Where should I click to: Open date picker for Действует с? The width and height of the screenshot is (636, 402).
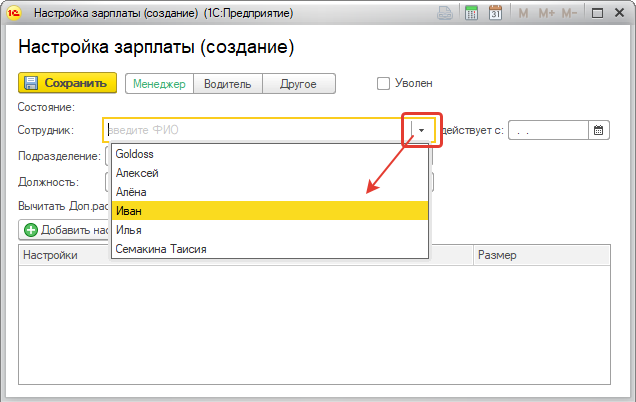598,130
